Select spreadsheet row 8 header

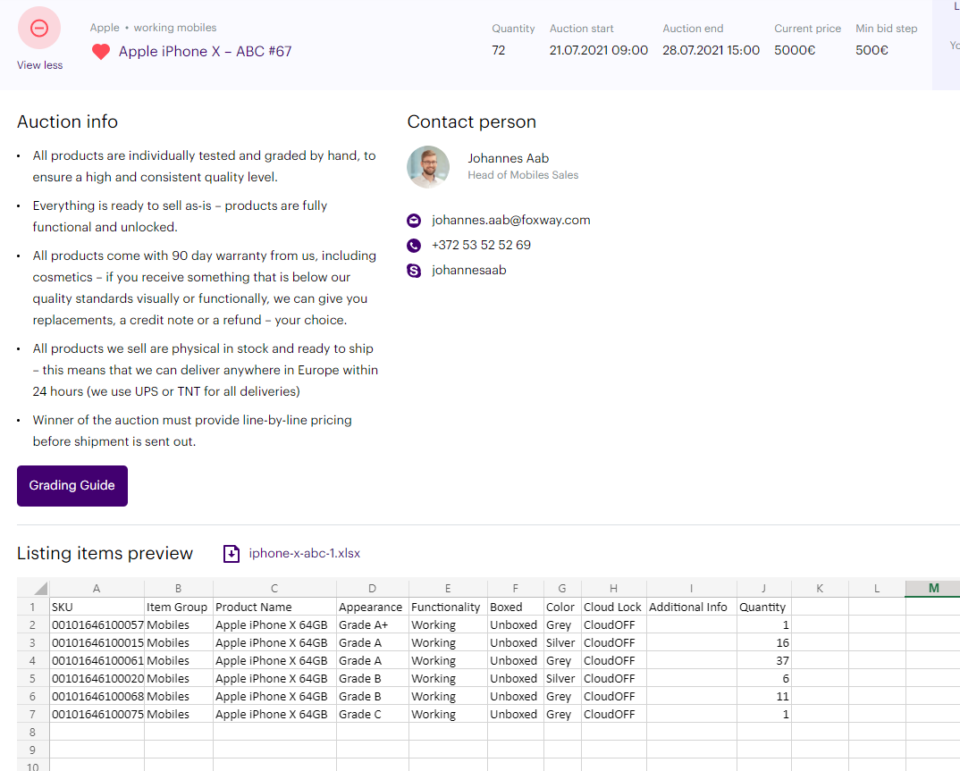(x=32, y=732)
